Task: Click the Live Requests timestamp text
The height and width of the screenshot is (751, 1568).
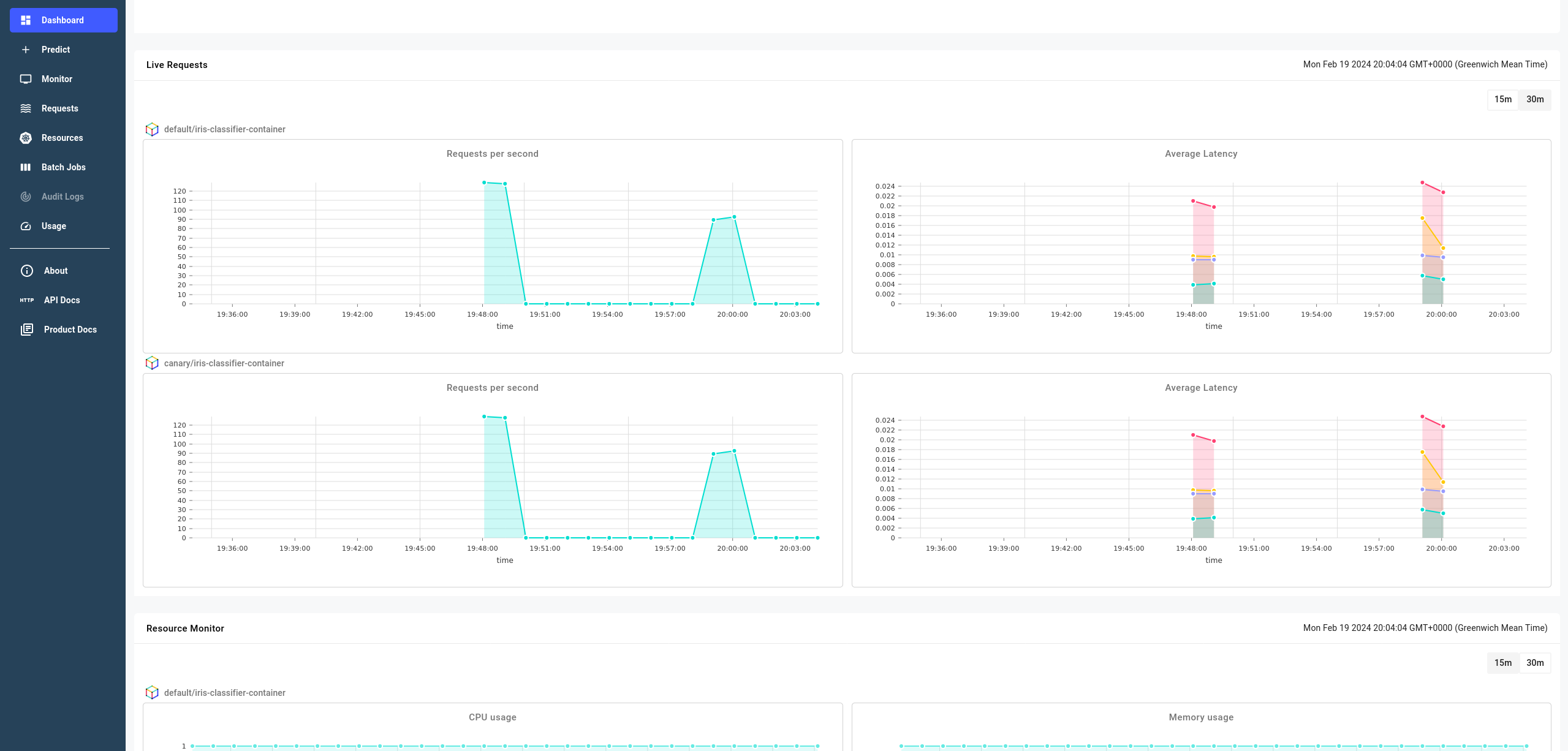Action: (x=1425, y=64)
